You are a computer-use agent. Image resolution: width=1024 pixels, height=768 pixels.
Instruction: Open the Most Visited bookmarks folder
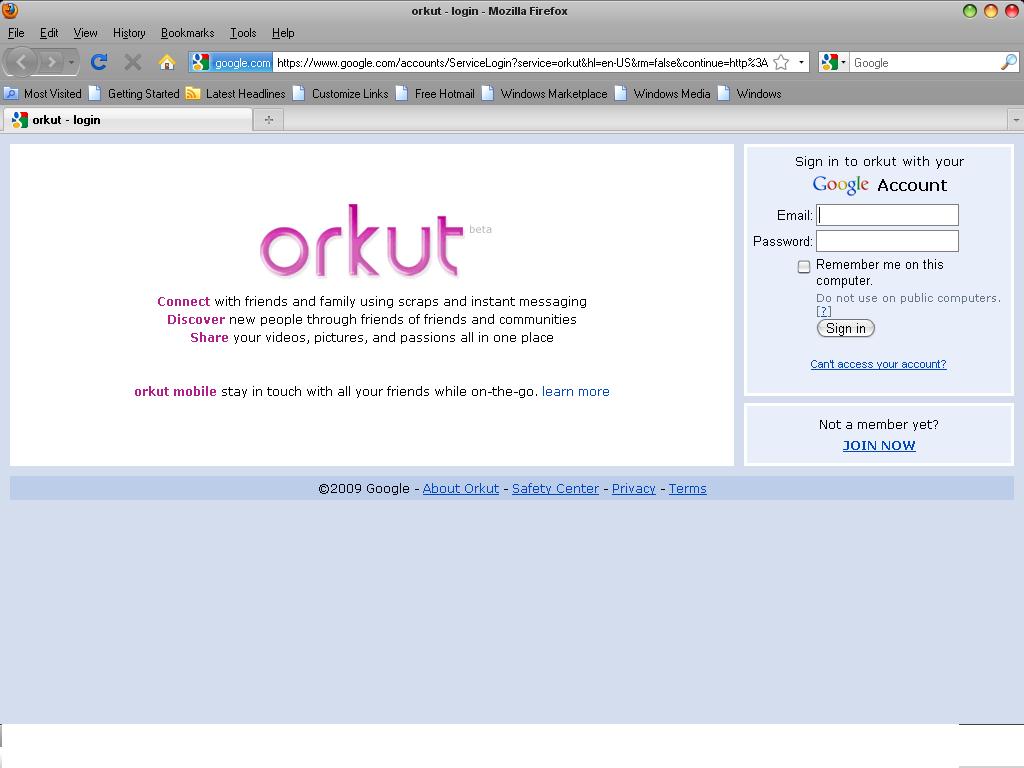pos(44,93)
